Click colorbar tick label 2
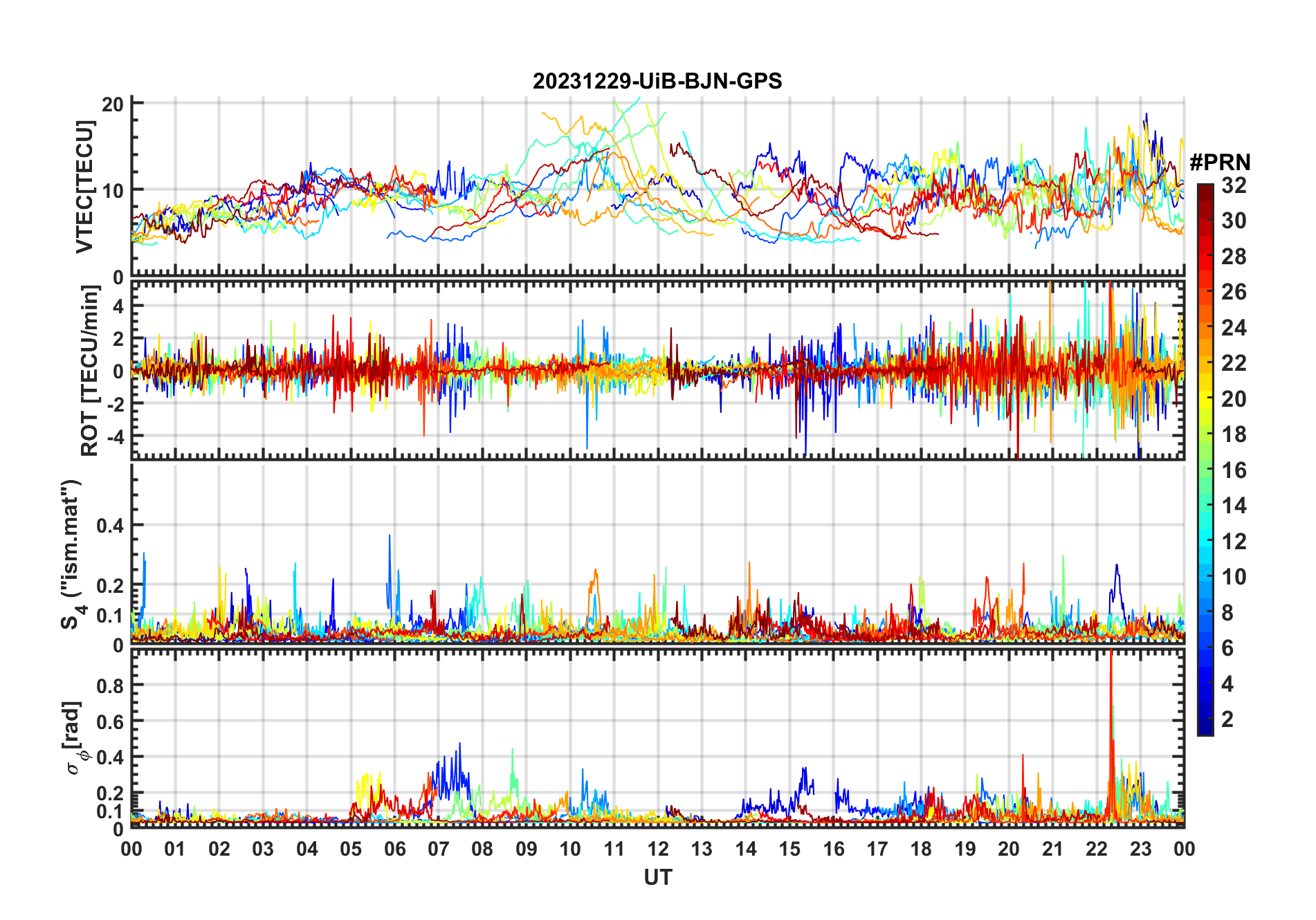 pos(1227,719)
